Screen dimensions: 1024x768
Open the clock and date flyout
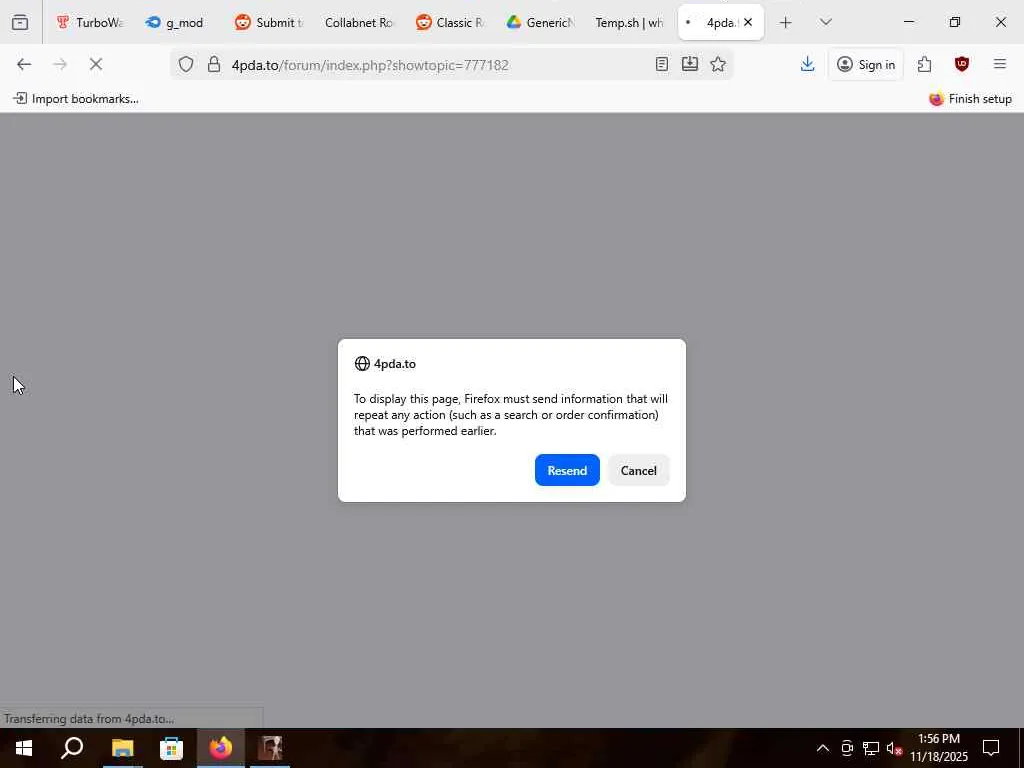tap(939, 748)
